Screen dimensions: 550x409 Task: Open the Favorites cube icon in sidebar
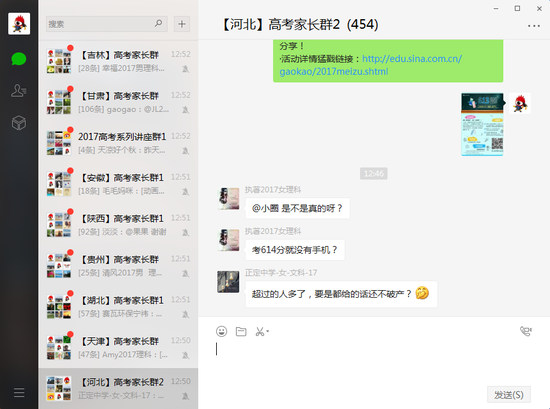[19, 123]
